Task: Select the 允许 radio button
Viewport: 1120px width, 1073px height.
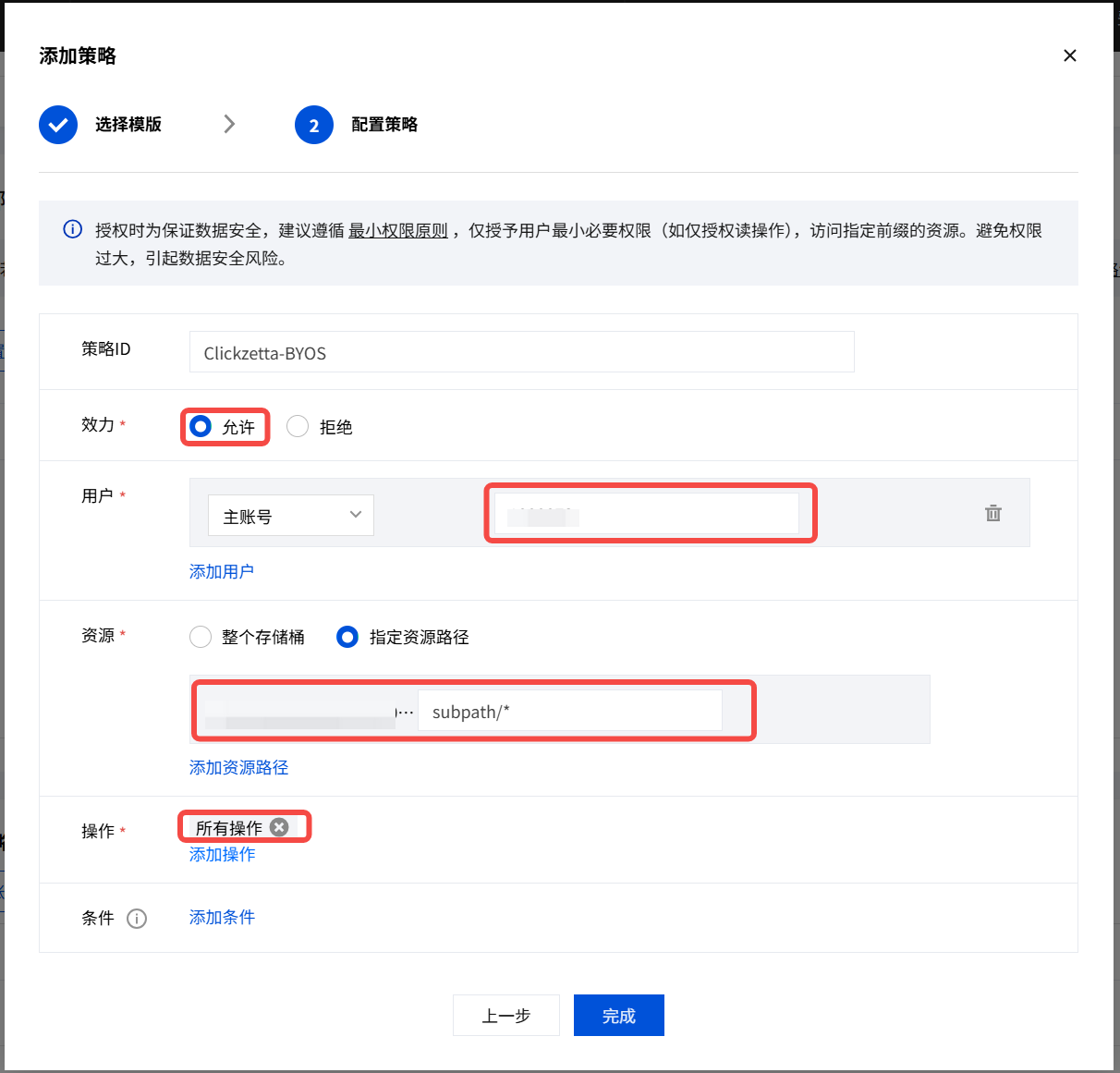Action: coord(201,426)
